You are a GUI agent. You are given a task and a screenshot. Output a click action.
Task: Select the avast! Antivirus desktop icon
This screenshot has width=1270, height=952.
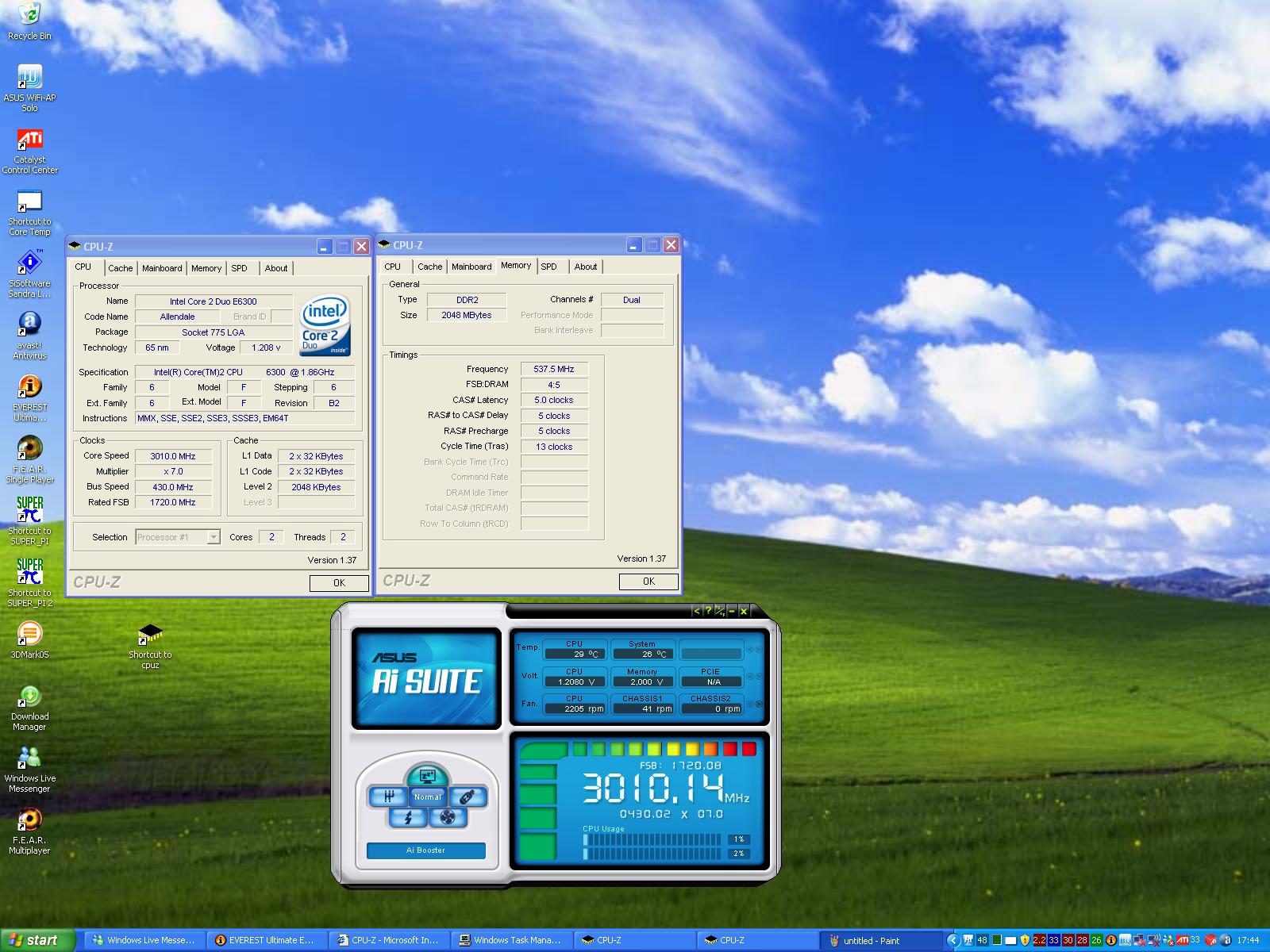tap(29, 336)
